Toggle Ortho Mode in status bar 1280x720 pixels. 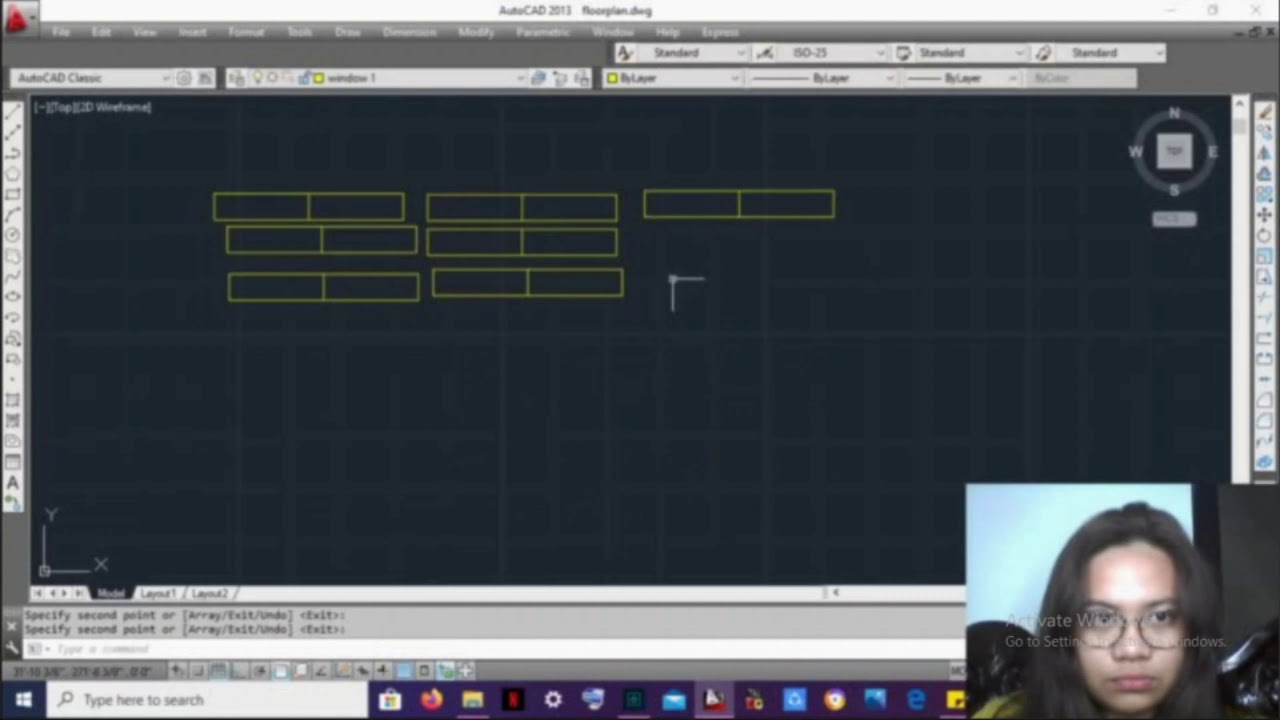tap(239, 671)
